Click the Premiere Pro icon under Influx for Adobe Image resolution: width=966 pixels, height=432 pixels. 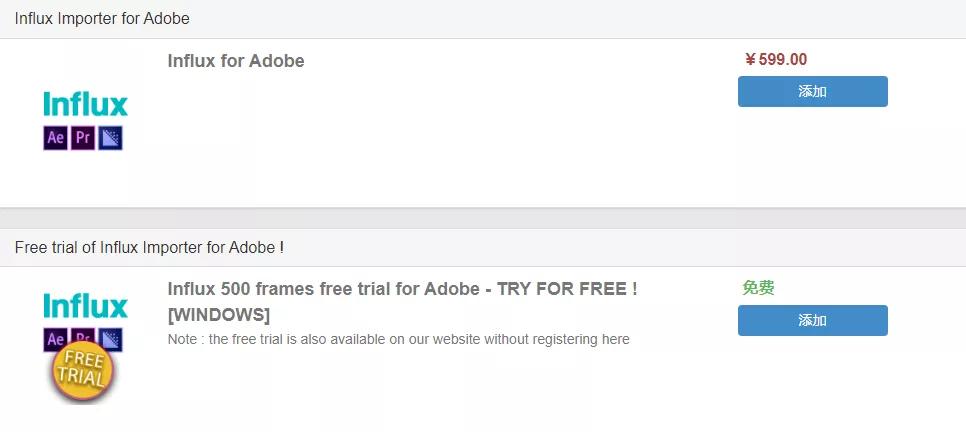coord(83,138)
